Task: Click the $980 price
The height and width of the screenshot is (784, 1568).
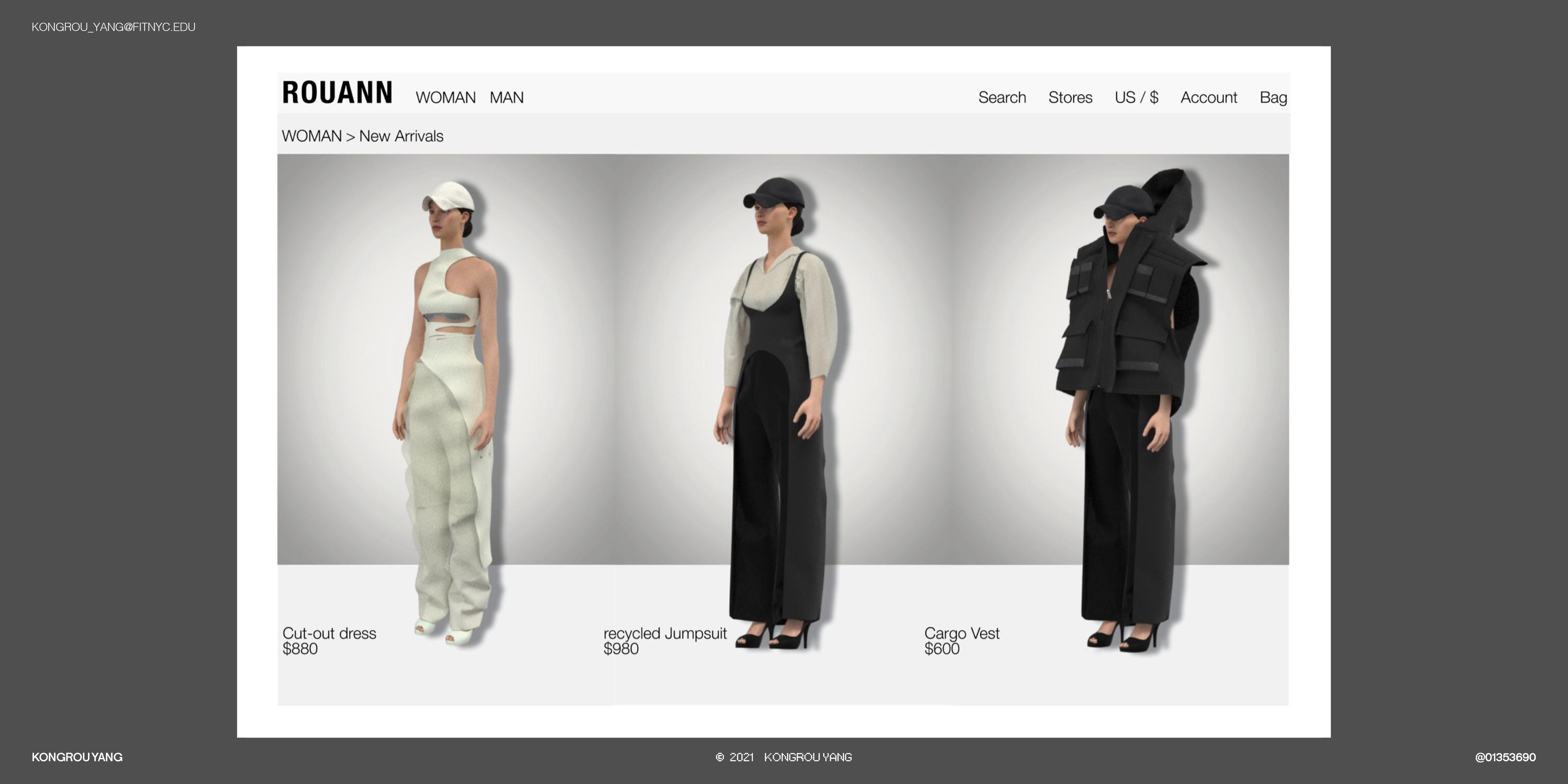Action: pos(621,649)
